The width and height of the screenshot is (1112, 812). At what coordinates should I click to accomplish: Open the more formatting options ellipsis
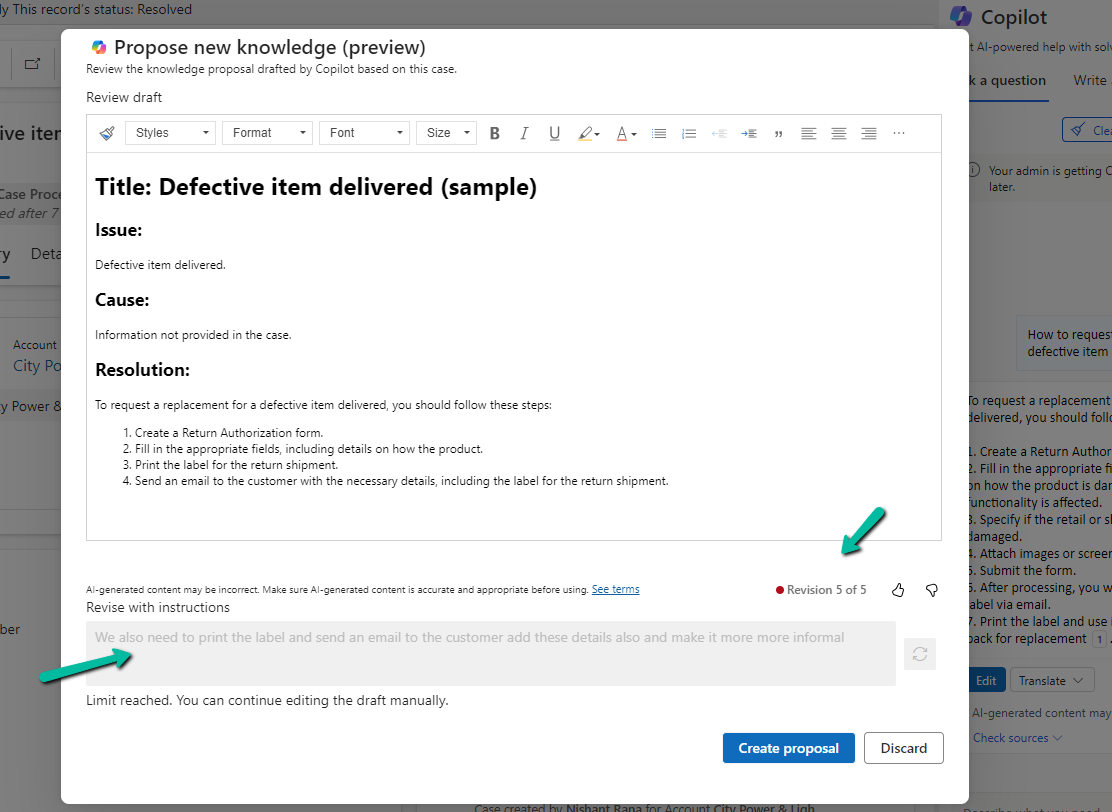tap(898, 133)
